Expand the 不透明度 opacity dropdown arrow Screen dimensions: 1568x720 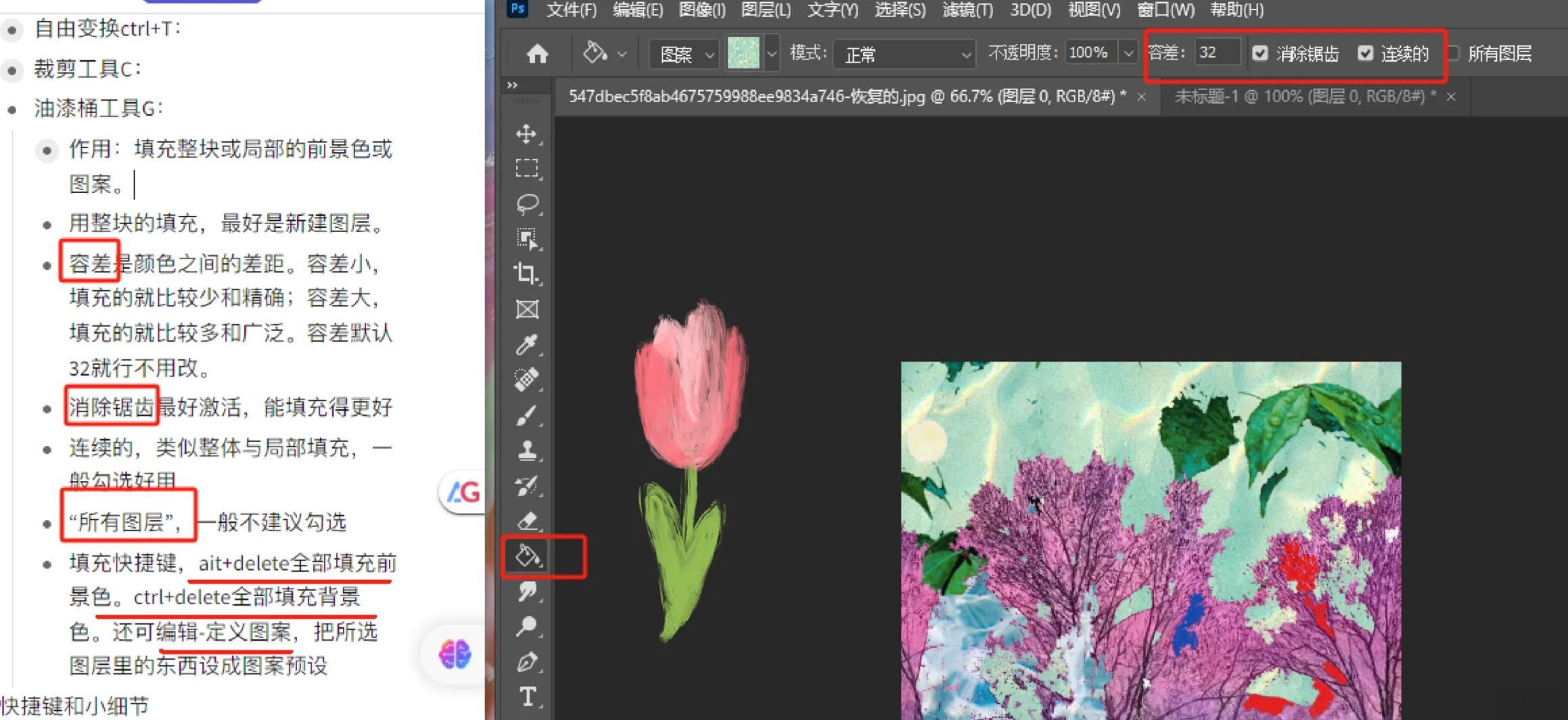(x=1128, y=53)
